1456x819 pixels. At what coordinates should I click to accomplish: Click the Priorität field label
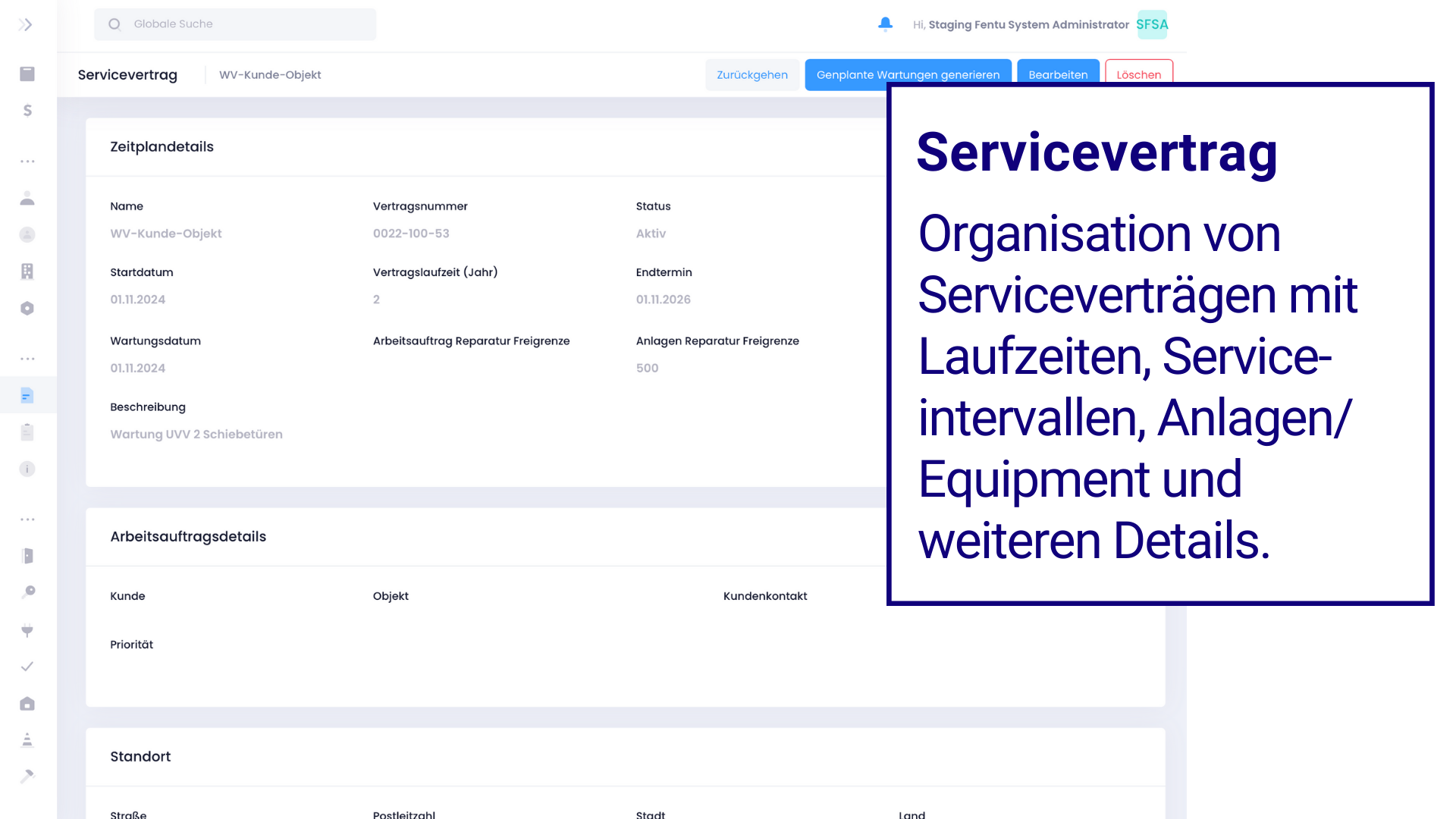pyautogui.click(x=131, y=645)
